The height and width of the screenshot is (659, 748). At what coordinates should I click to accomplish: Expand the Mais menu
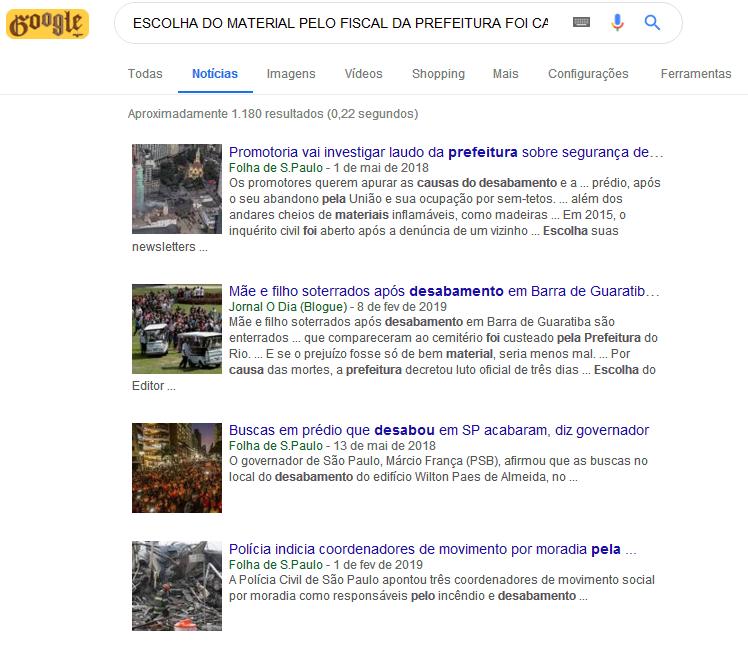click(506, 74)
